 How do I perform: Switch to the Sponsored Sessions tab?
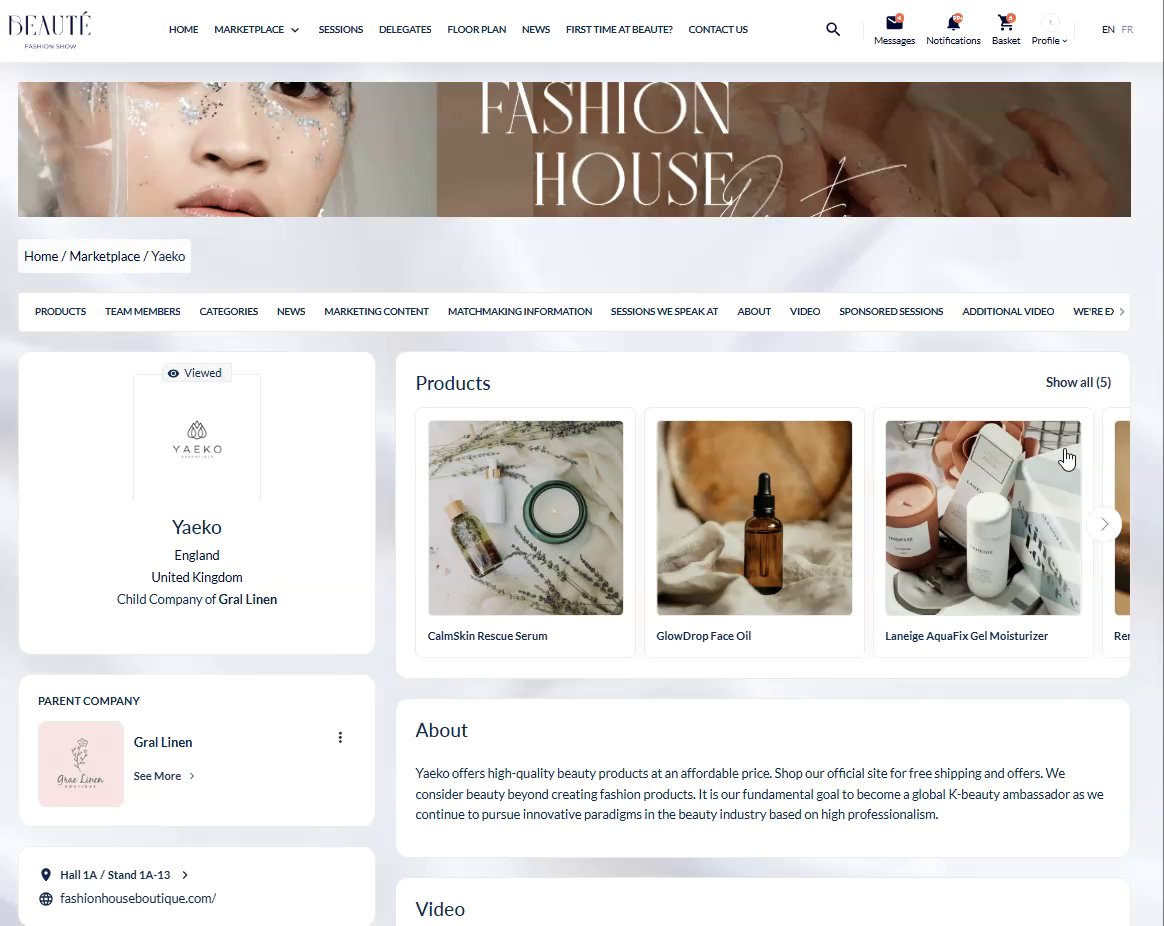(891, 311)
